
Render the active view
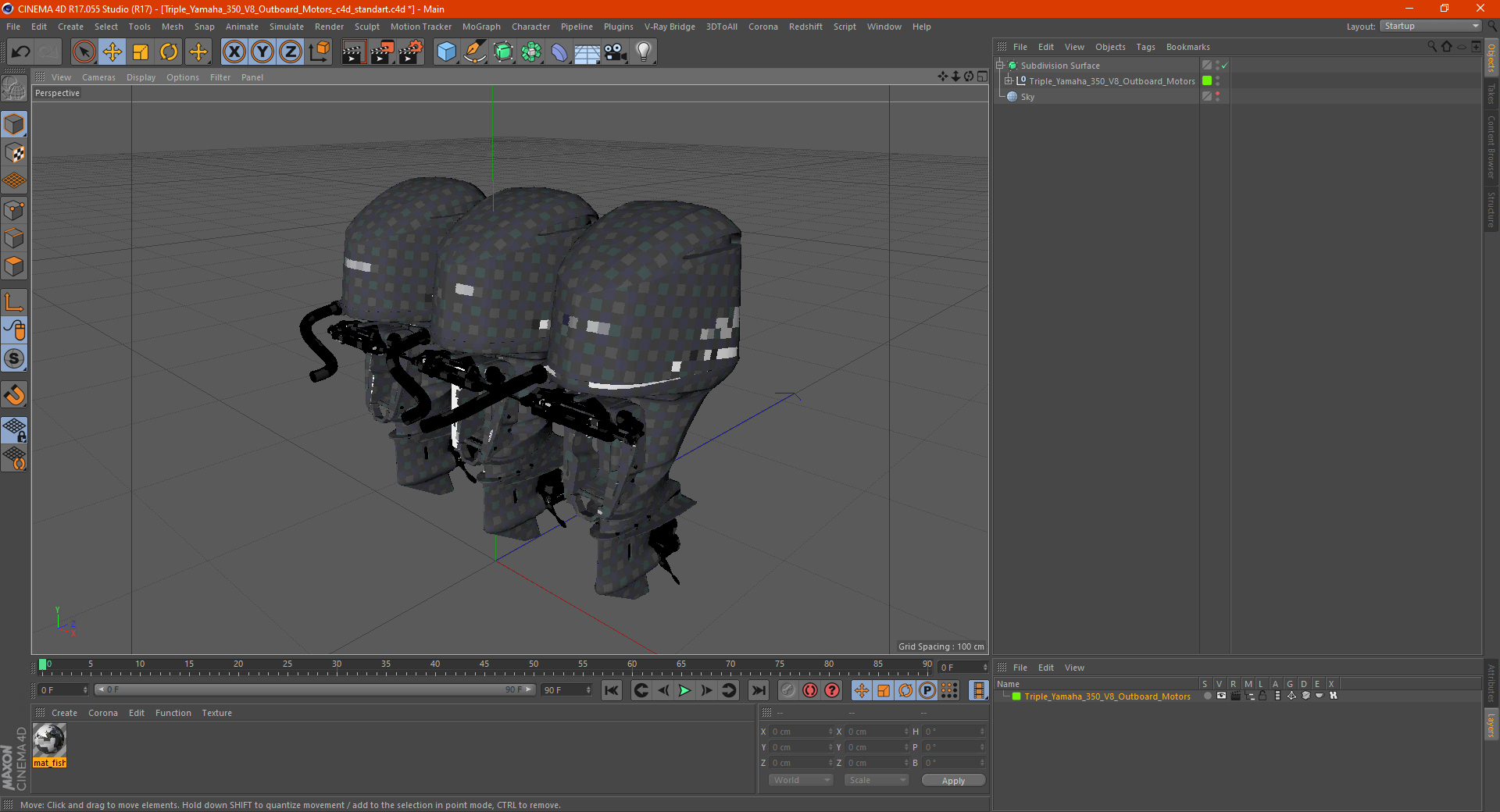(x=353, y=52)
